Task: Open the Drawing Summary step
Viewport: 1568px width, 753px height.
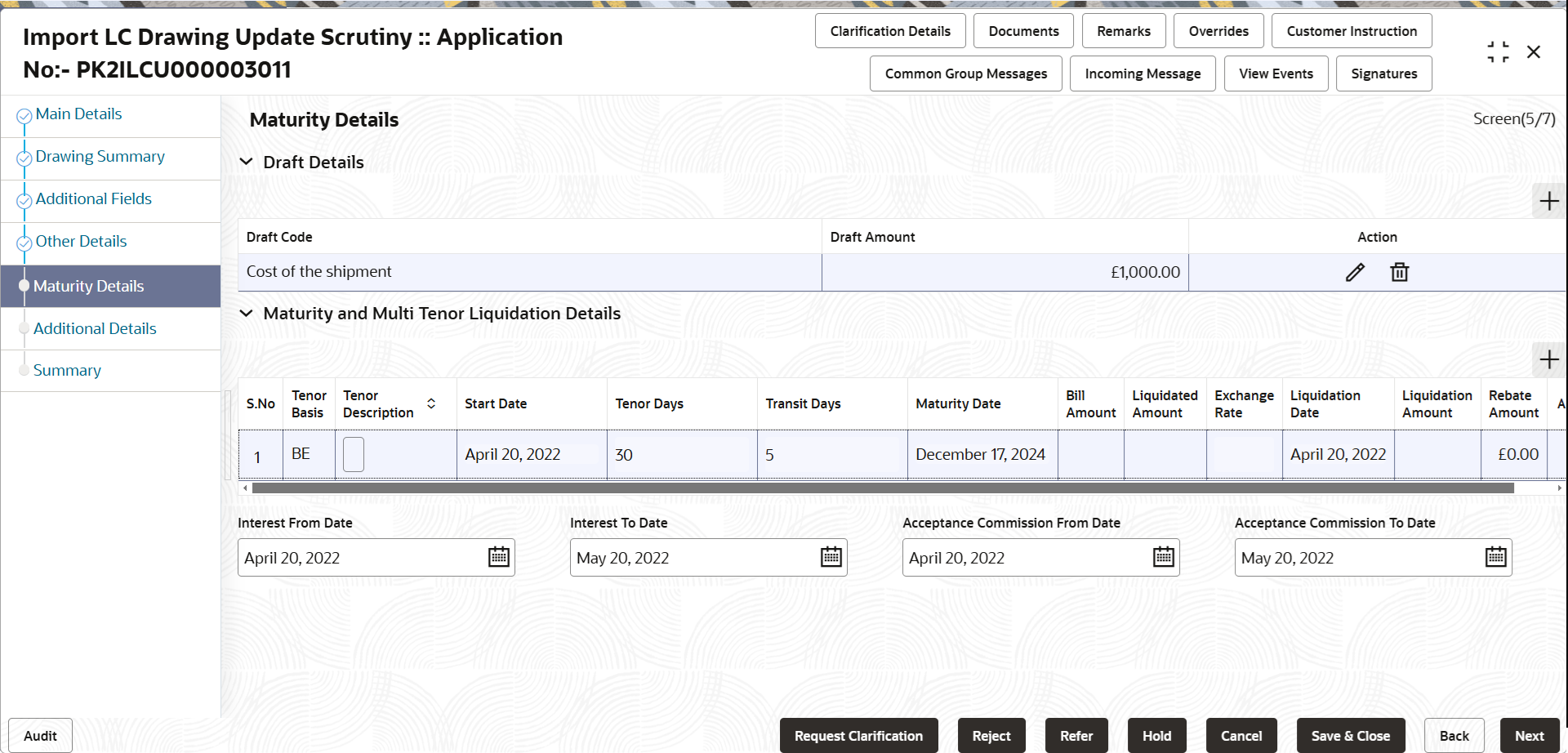Action: 100,156
